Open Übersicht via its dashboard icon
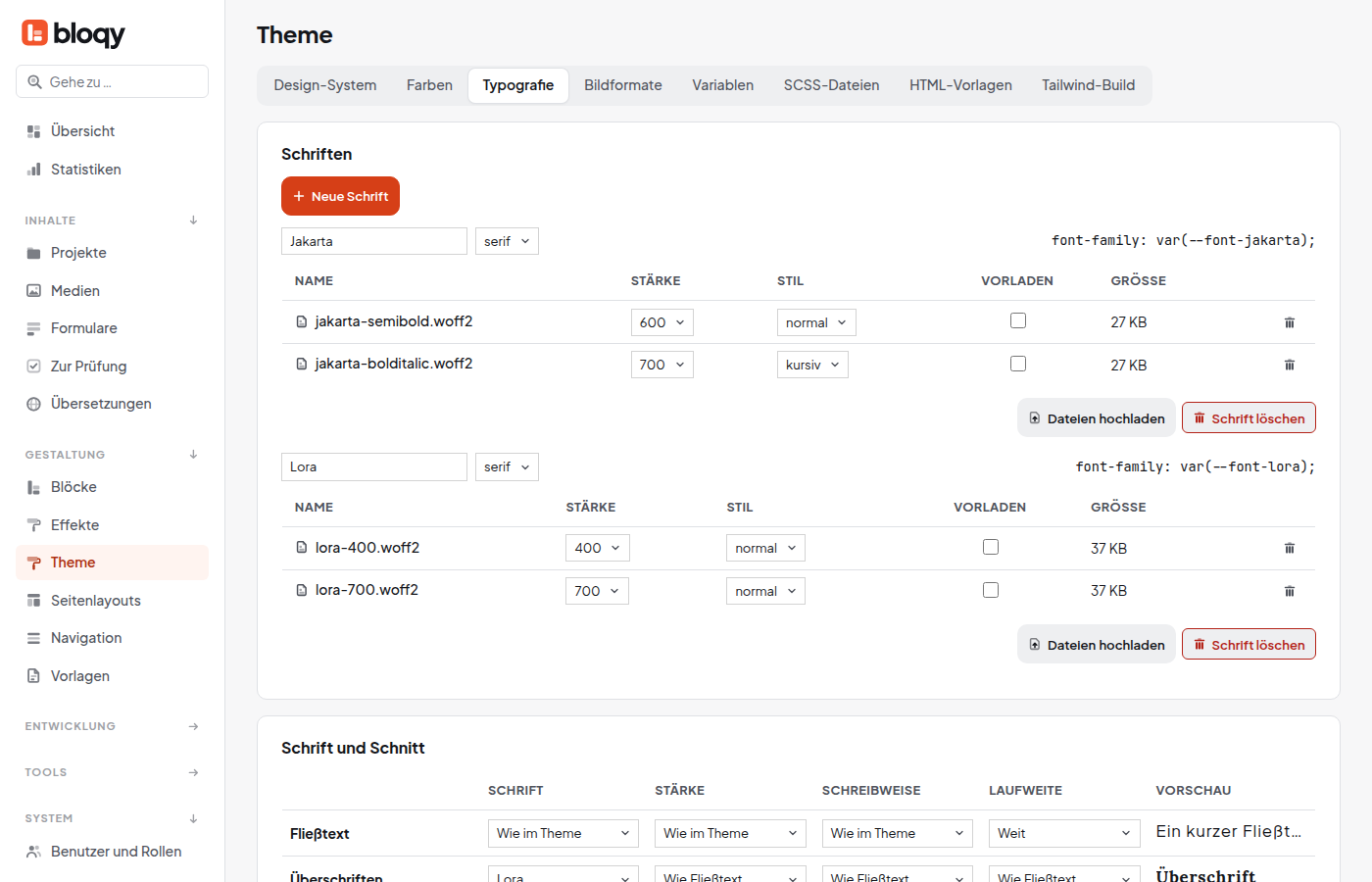The width and height of the screenshot is (1372, 882). (33, 131)
